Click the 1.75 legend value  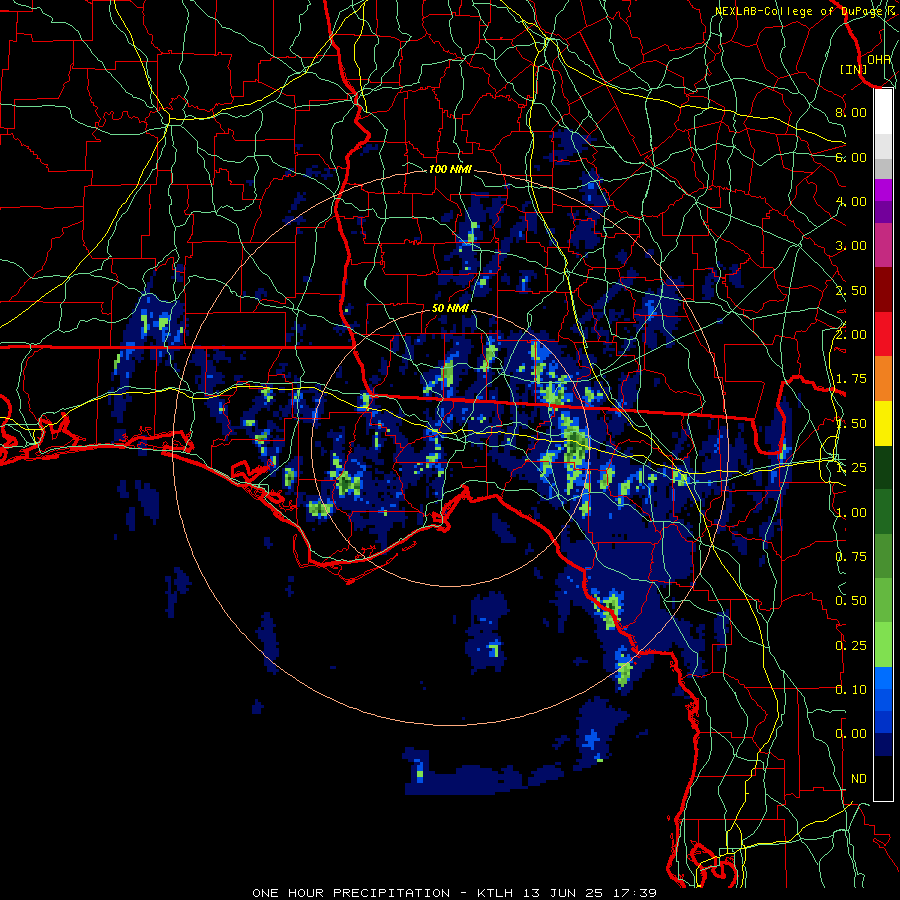coord(851,379)
